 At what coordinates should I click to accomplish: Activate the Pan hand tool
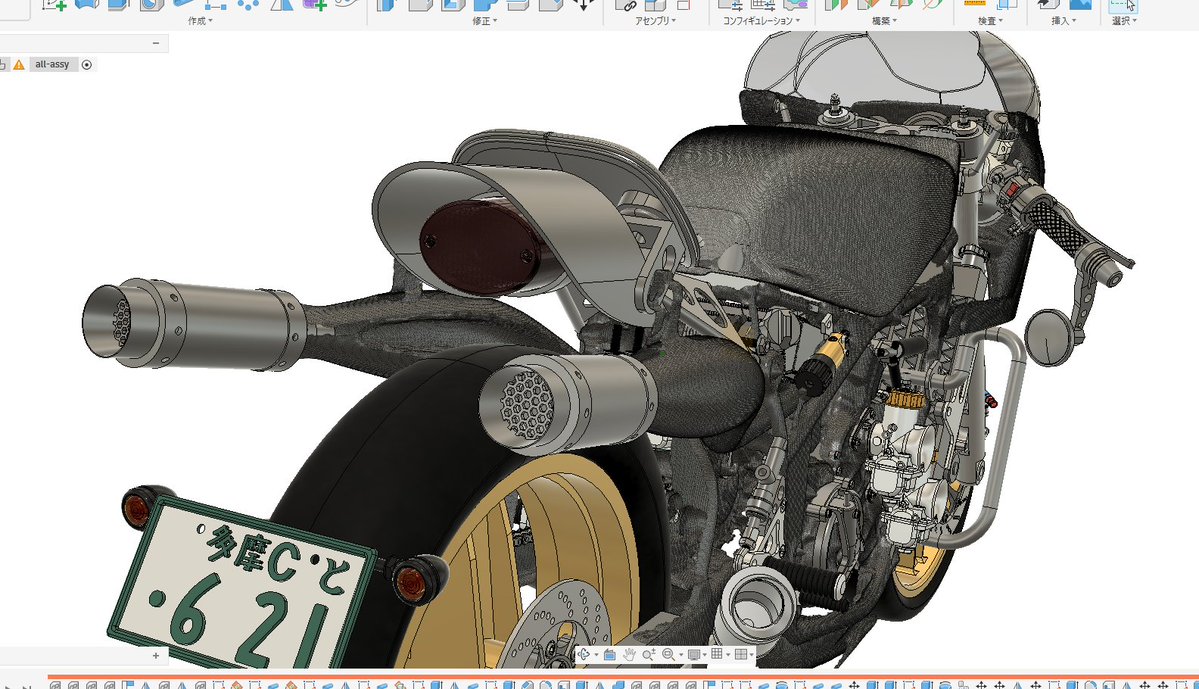tap(629, 655)
